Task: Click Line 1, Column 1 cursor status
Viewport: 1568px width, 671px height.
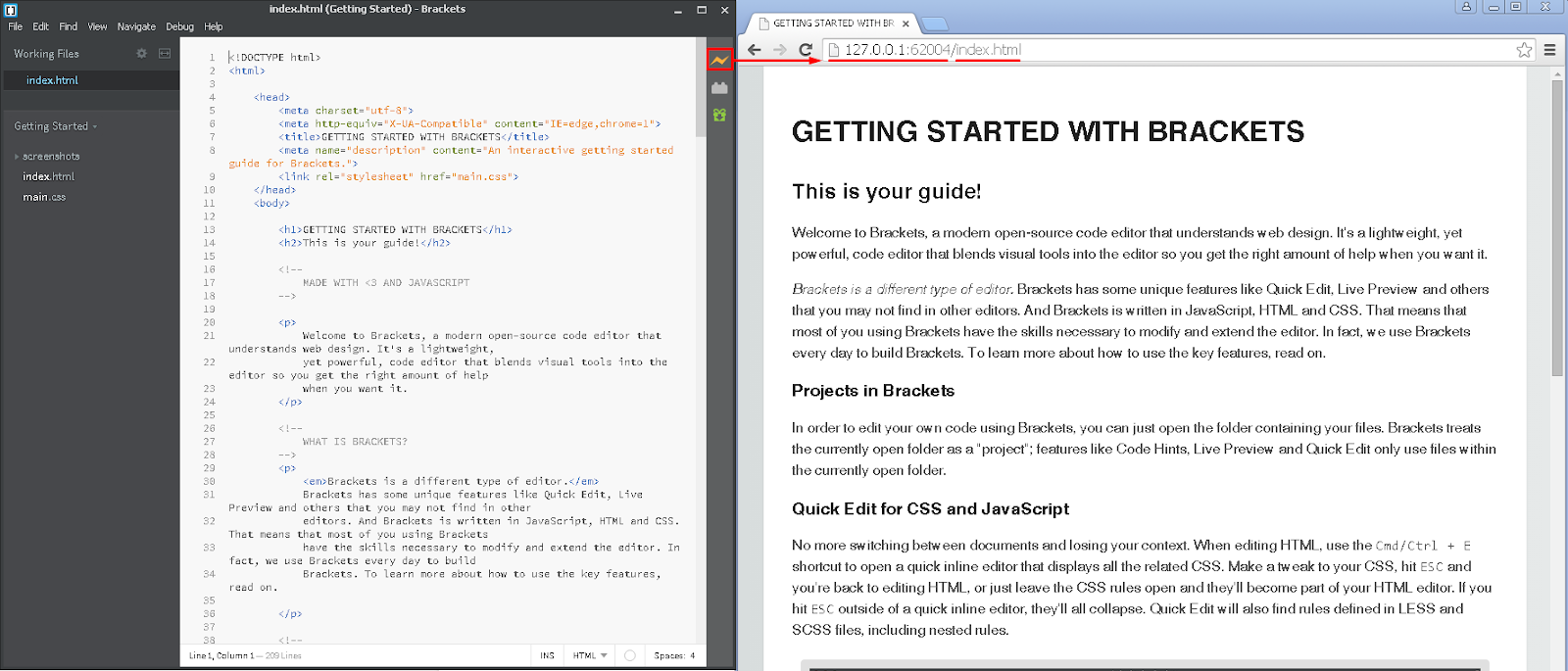Action: [220, 655]
